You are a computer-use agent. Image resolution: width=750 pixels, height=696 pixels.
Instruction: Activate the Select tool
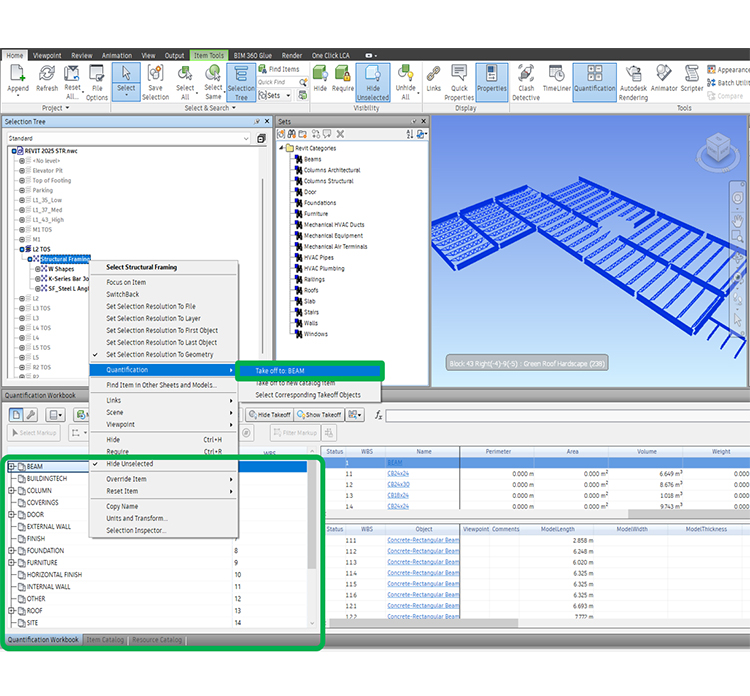(126, 80)
